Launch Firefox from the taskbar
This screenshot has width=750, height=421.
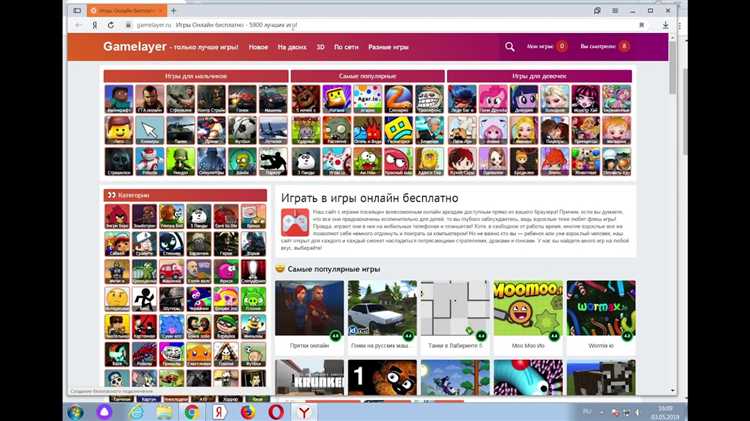pos(248,412)
